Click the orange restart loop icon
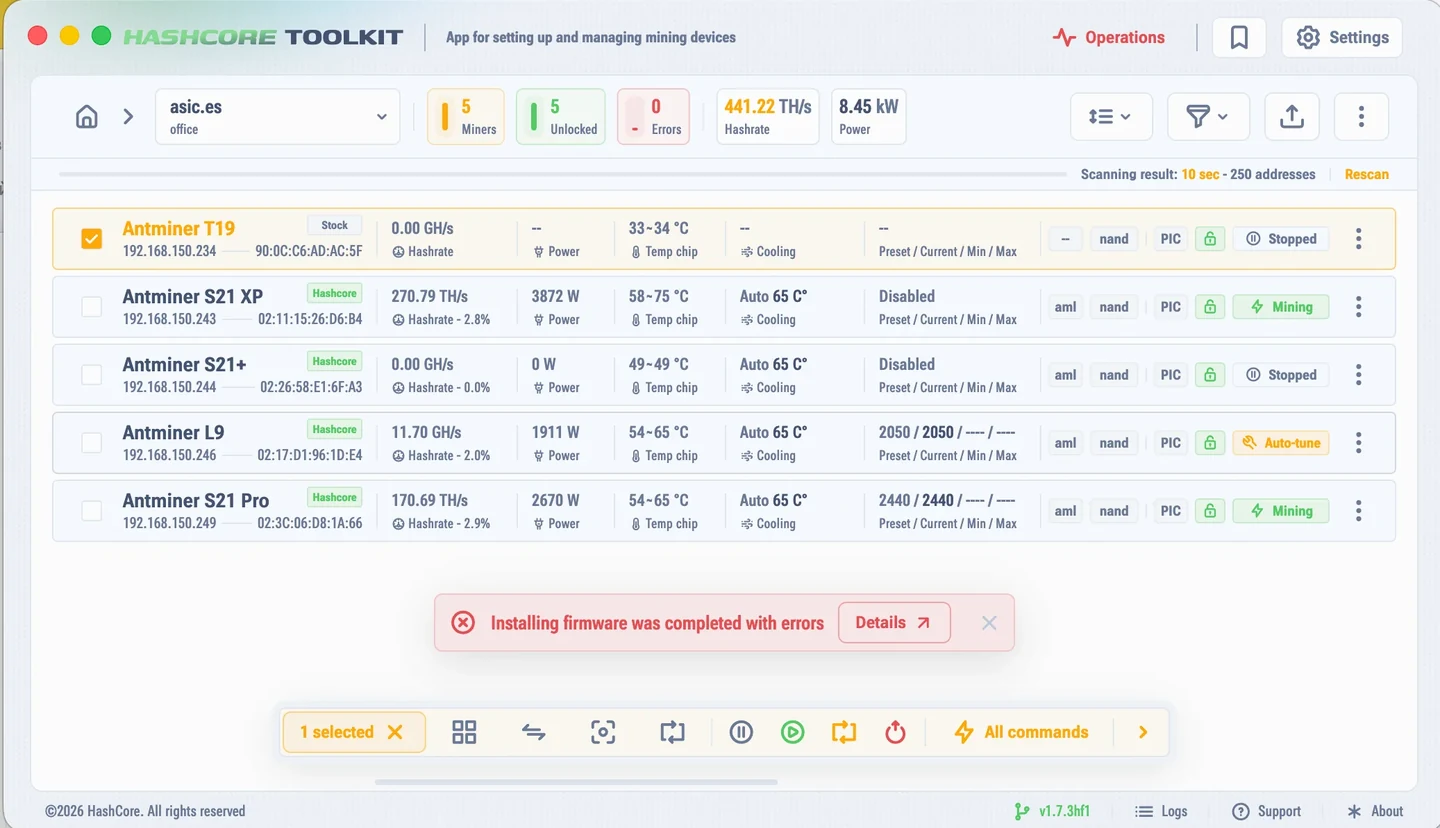This screenshot has height=828, width=1440. click(844, 732)
